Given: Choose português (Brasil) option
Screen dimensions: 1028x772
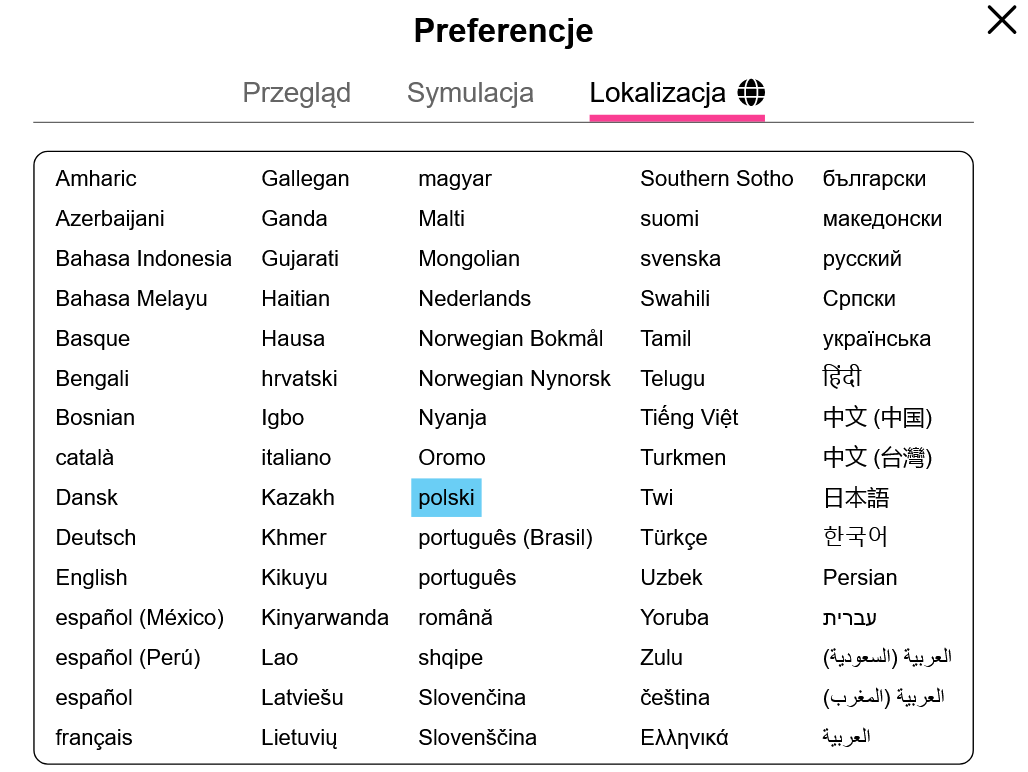Looking at the screenshot, I should (505, 537).
